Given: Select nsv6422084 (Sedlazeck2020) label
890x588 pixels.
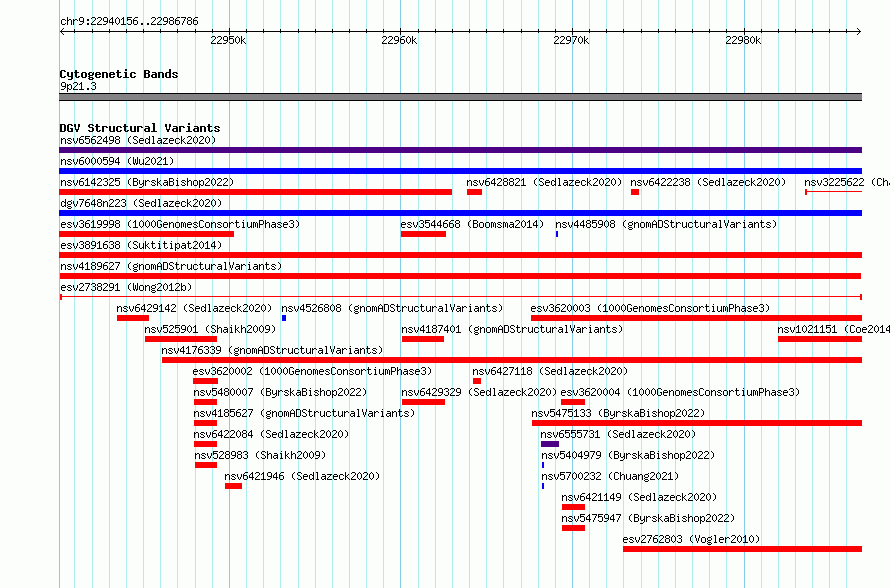Looking at the screenshot, I should [271, 434].
